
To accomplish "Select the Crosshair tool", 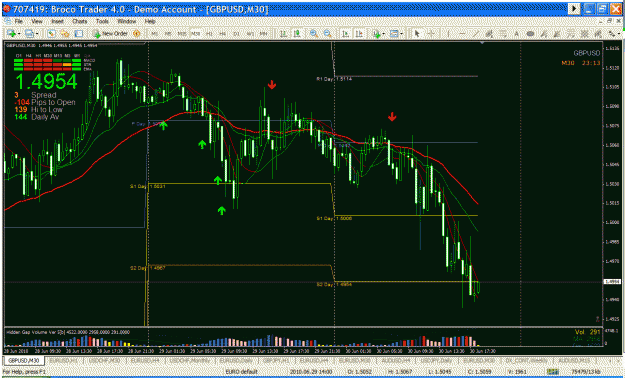I will (431, 34).
